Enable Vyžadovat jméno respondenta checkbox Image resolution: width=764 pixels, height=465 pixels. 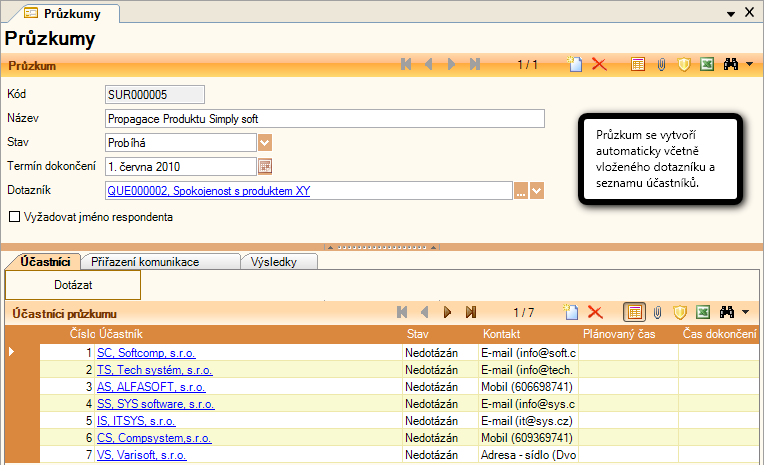[14, 216]
